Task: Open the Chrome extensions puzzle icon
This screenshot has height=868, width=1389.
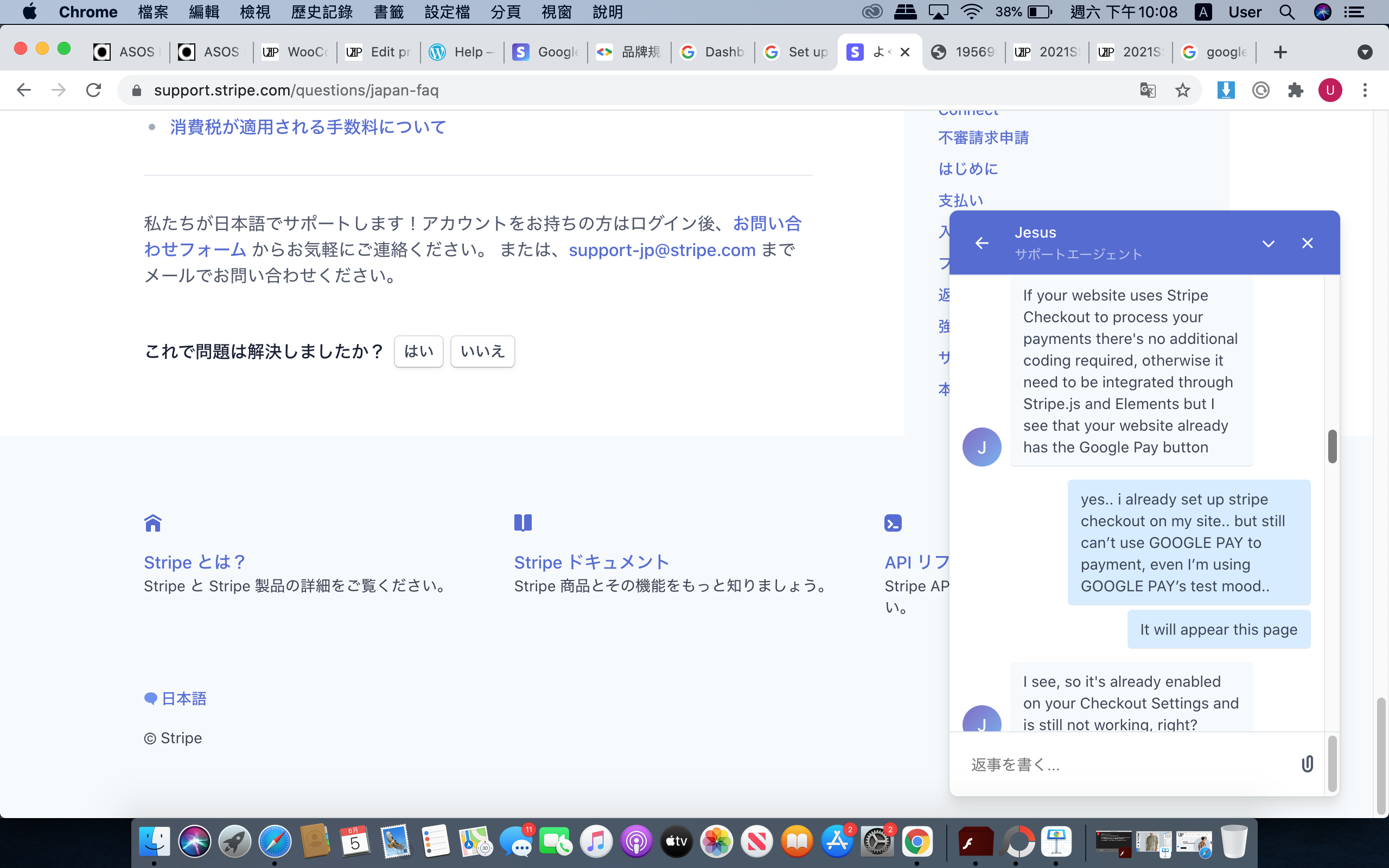Action: pos(1296,90)
